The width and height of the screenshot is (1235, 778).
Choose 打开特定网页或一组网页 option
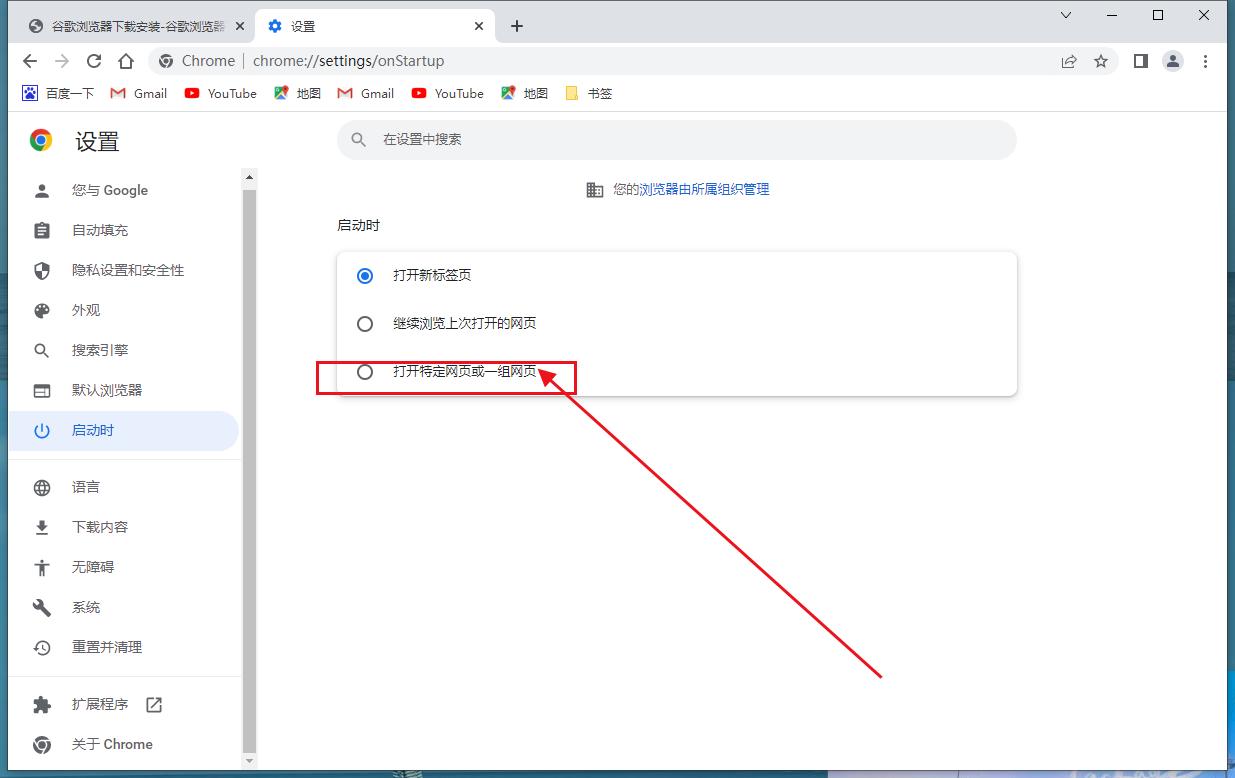(364, 371)
